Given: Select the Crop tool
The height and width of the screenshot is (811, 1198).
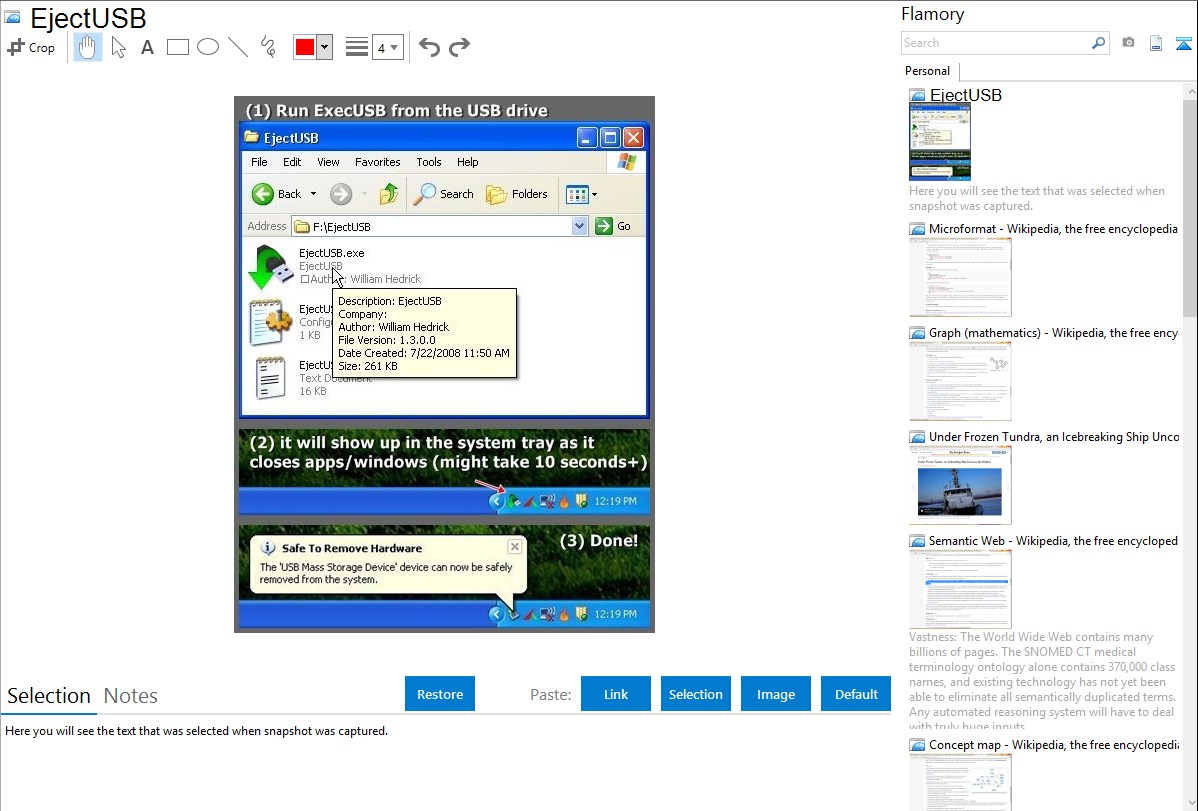Looking at the screenshot, I should pos(31,47).
